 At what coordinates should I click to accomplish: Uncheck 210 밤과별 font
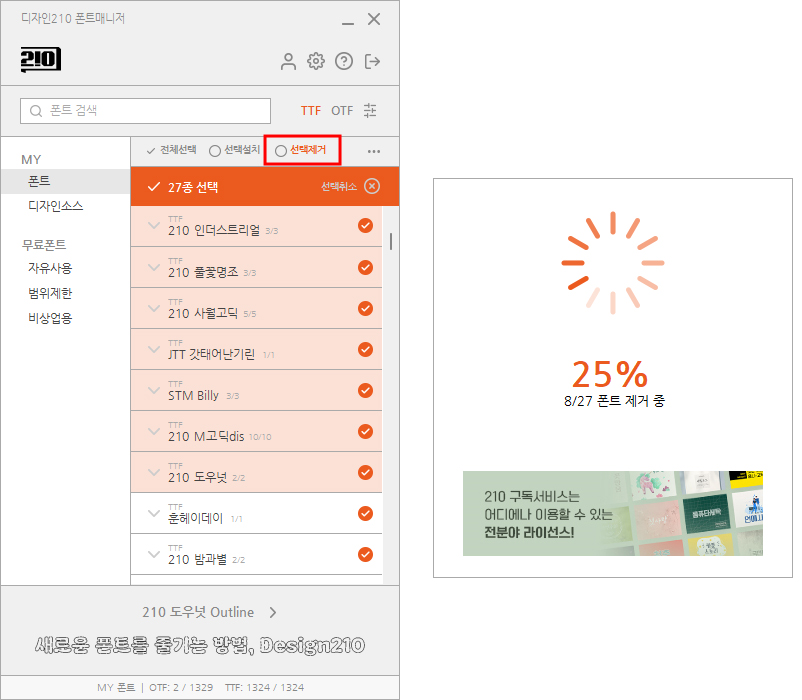coord(365,554)
